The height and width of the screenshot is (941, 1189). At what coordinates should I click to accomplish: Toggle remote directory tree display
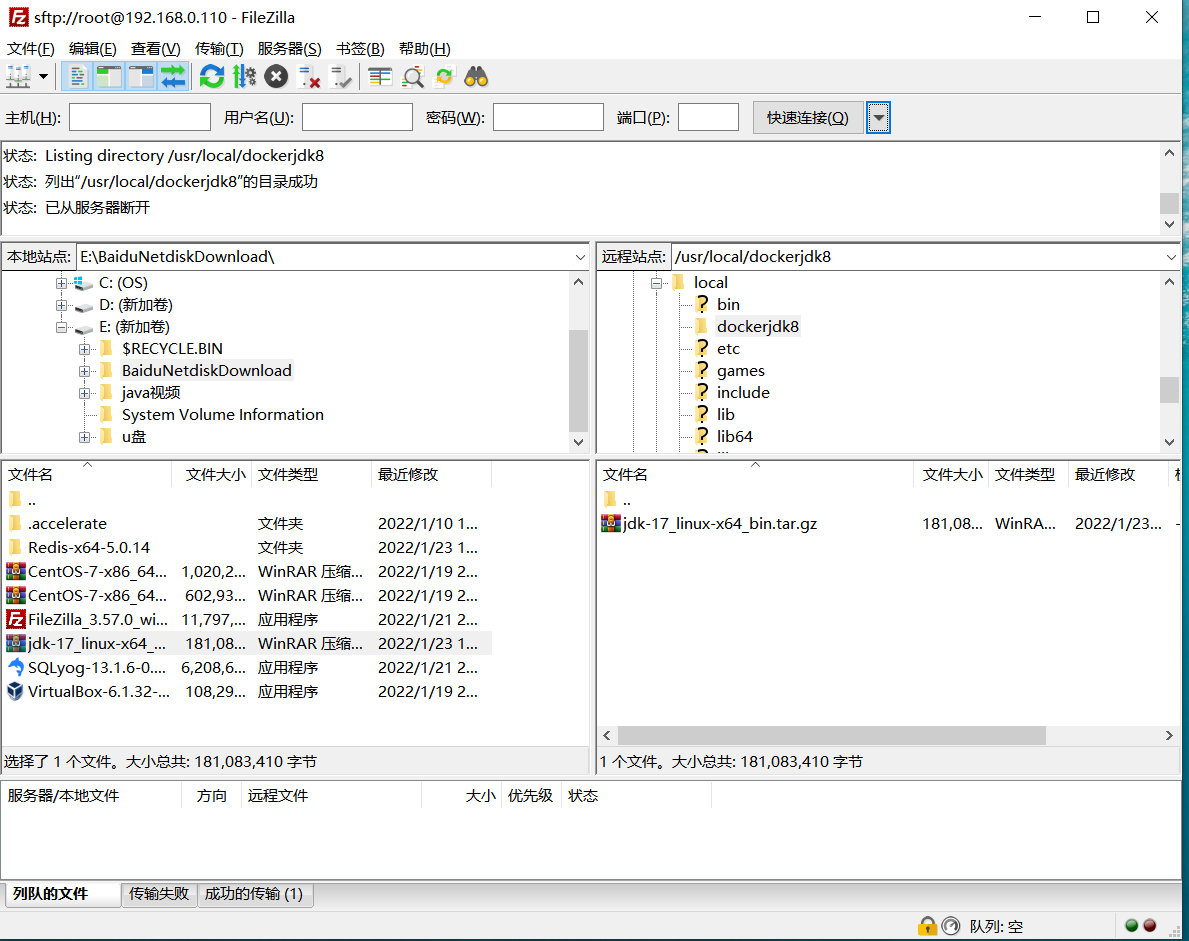pos(141,77)
